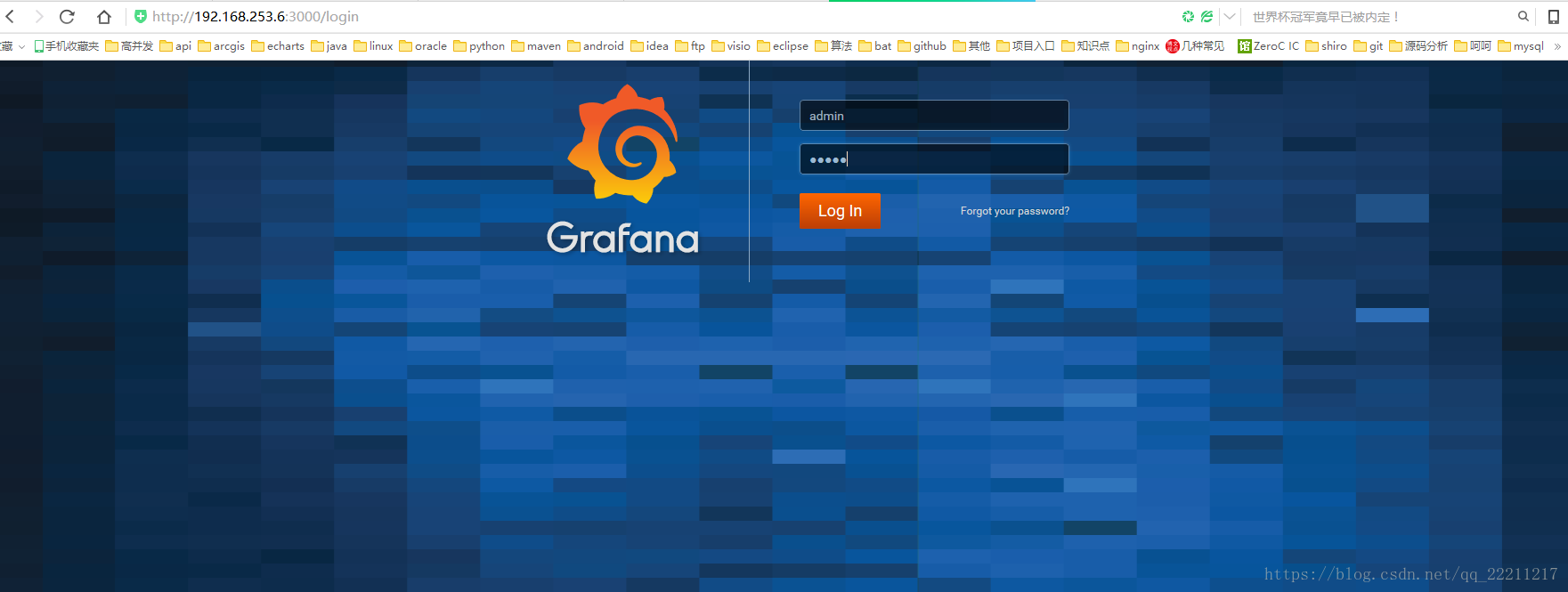Click the mobile device icon in toolbar
The width and height of the screenshot is (1568, 592).
[x=1554, y=16]
